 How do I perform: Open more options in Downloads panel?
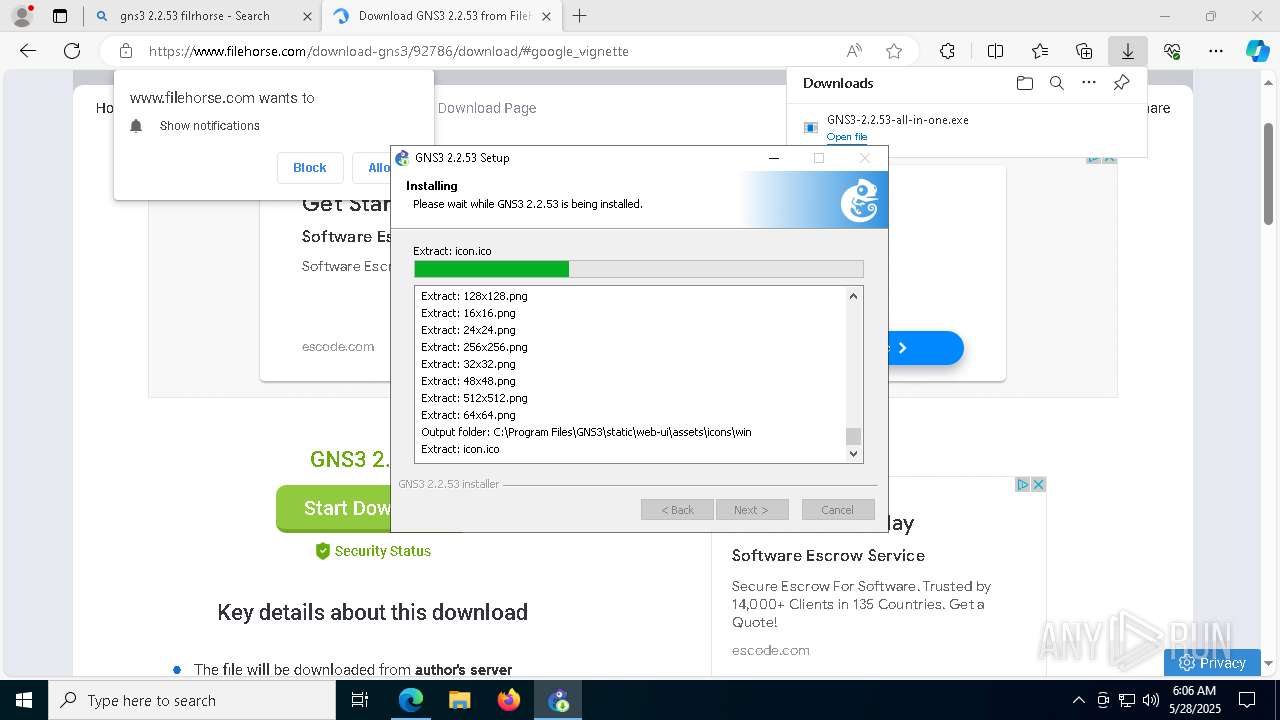(1089, 83)
